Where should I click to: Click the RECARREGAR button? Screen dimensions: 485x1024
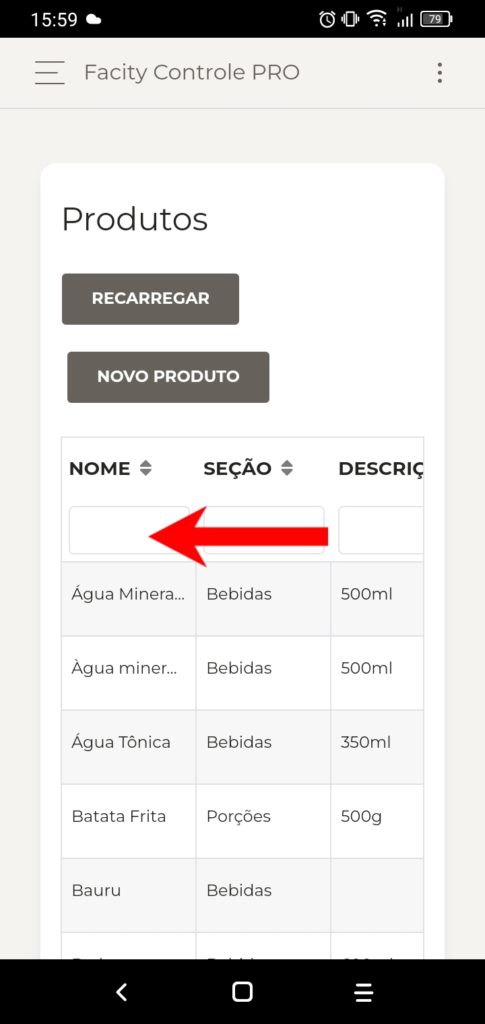point(150,299)
